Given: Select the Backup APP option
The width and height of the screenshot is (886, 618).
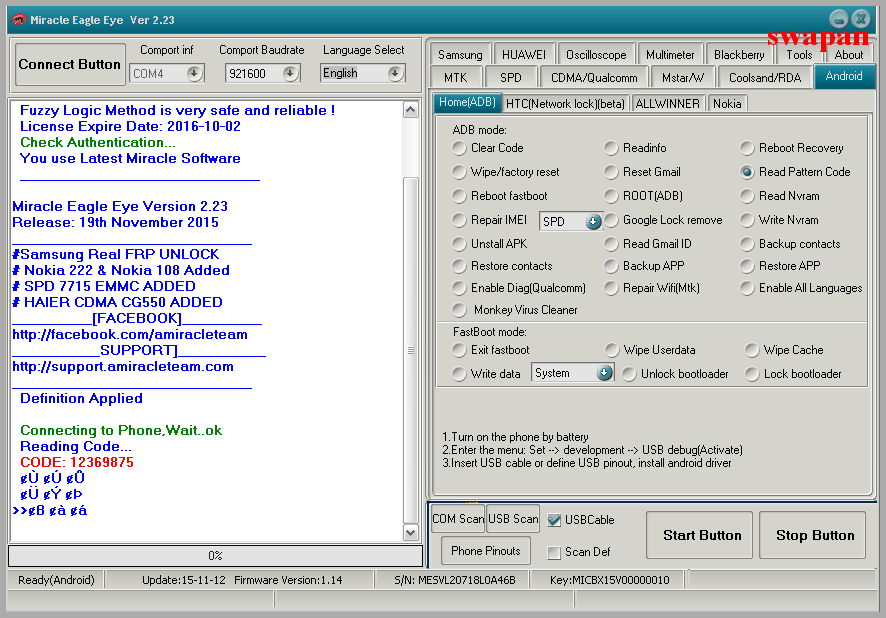Looking at the screenshot, I should point(611,266).
